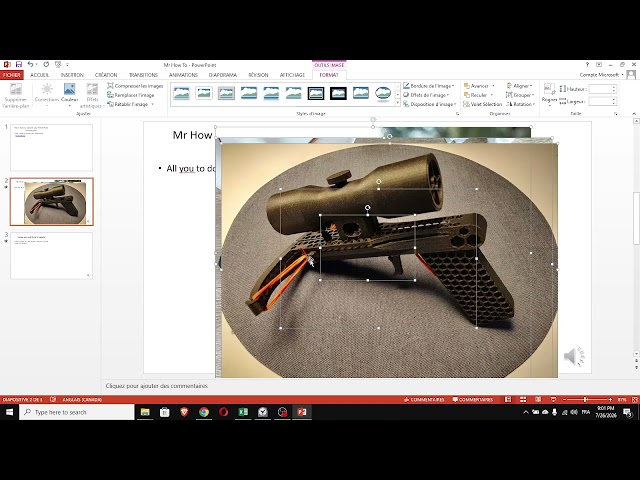Fit slide to current window
This screenshot has width=640, height=480.
635,400
